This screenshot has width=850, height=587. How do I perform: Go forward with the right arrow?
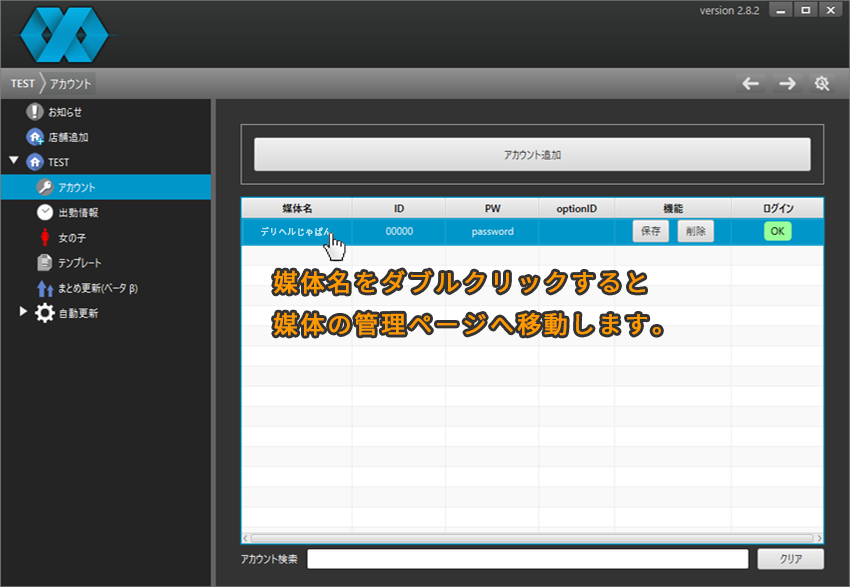point(787,83)
